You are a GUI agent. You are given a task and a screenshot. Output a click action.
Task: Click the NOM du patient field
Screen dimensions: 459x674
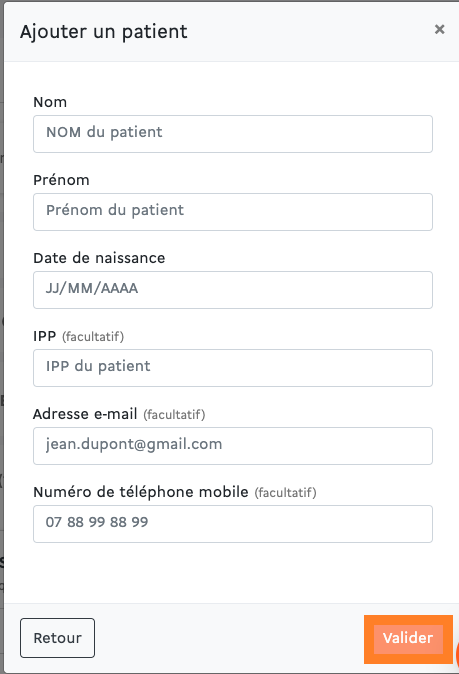233,134
